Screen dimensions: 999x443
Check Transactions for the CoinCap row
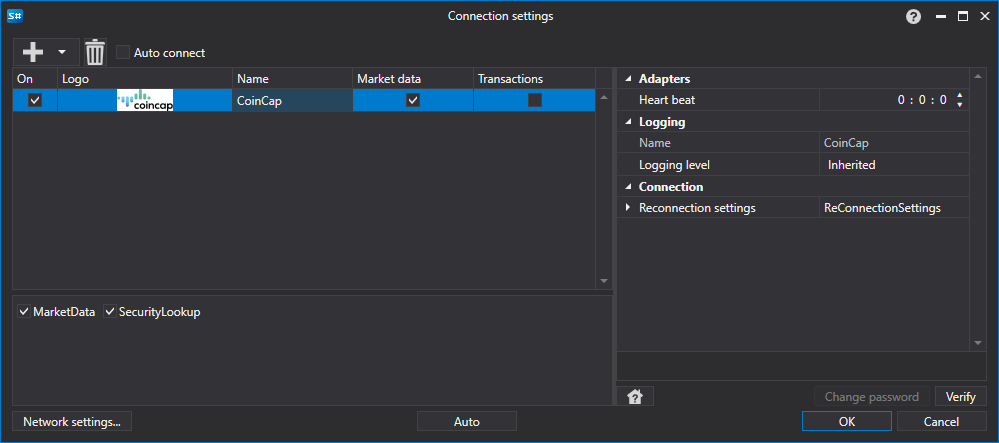[535, 100]
